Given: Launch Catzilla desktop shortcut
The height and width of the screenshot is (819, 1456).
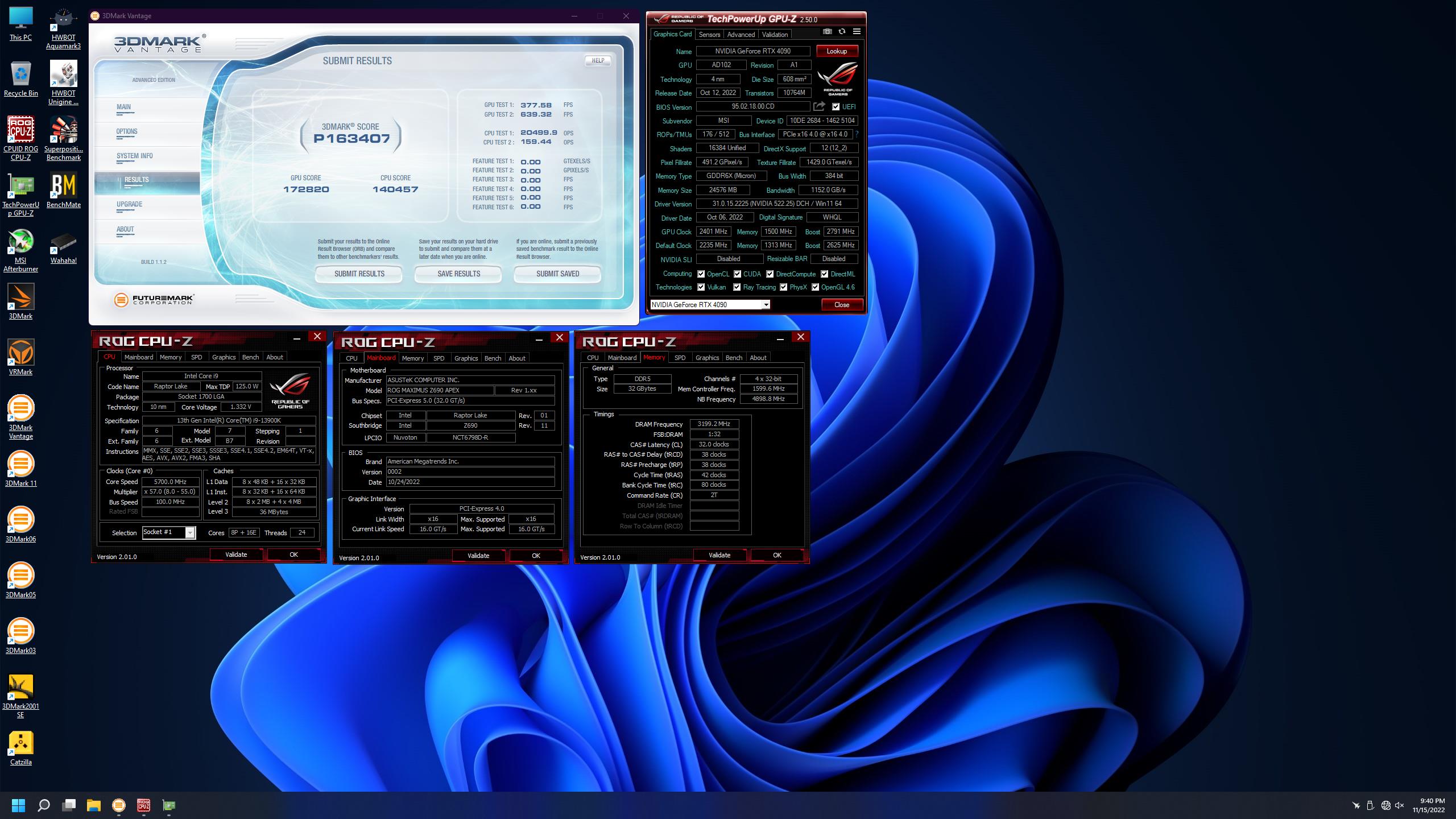Looking at the screenshot, I should [21, 748].
